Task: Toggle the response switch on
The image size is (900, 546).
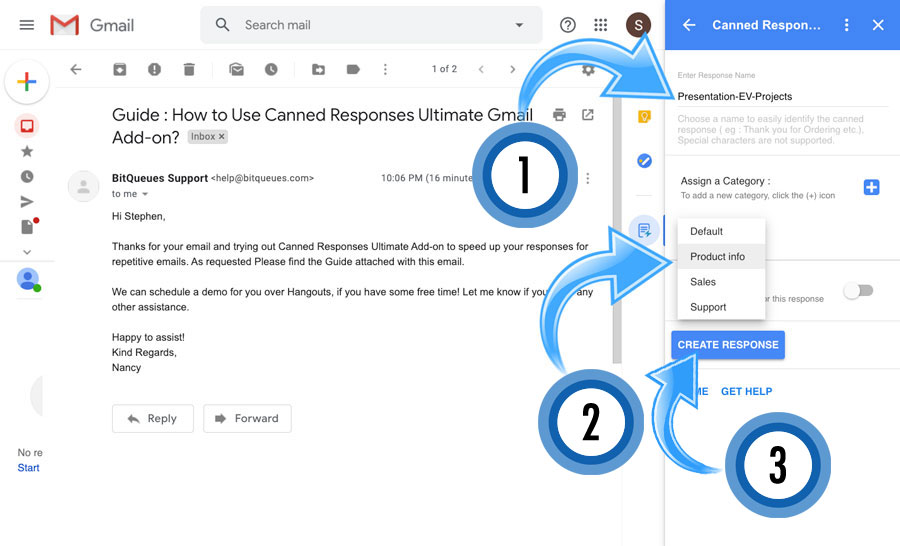Action: (858, 291)
